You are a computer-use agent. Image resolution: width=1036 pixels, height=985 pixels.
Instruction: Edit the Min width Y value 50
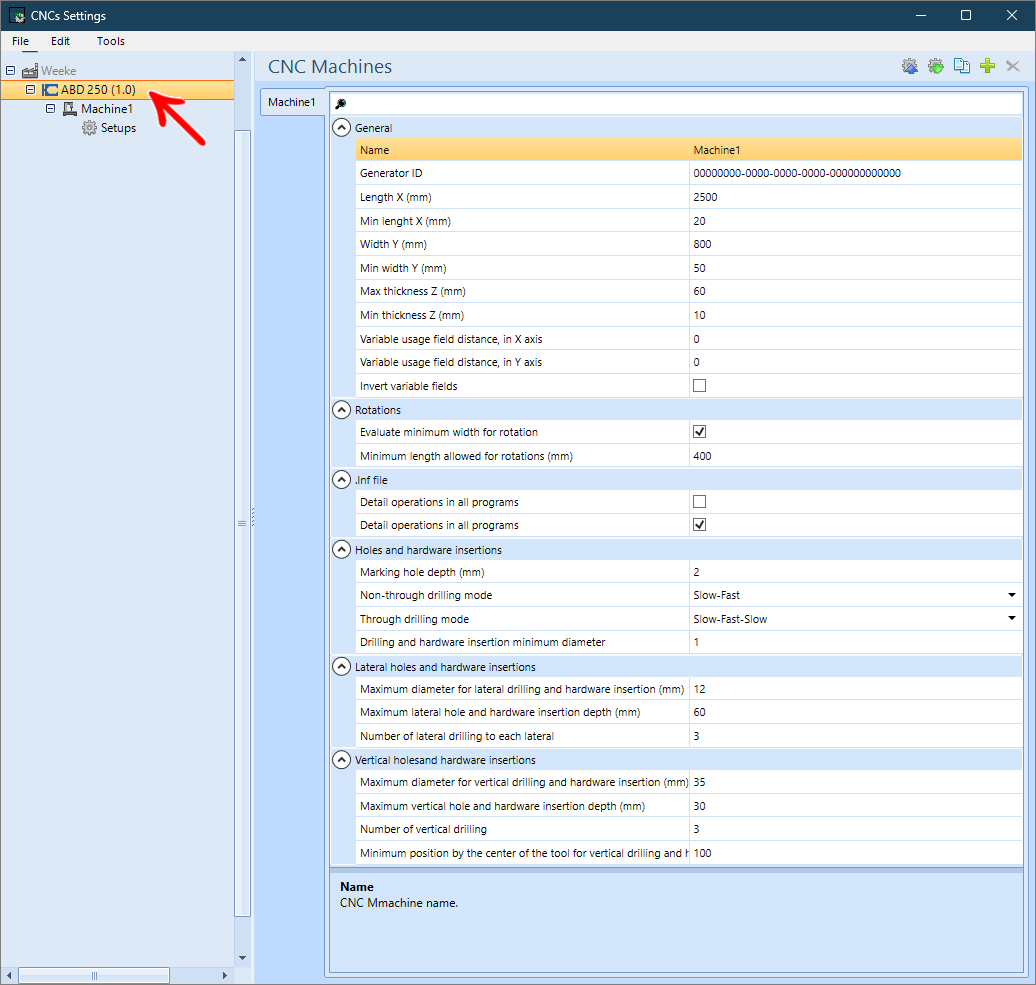click(x=855, y=268)
